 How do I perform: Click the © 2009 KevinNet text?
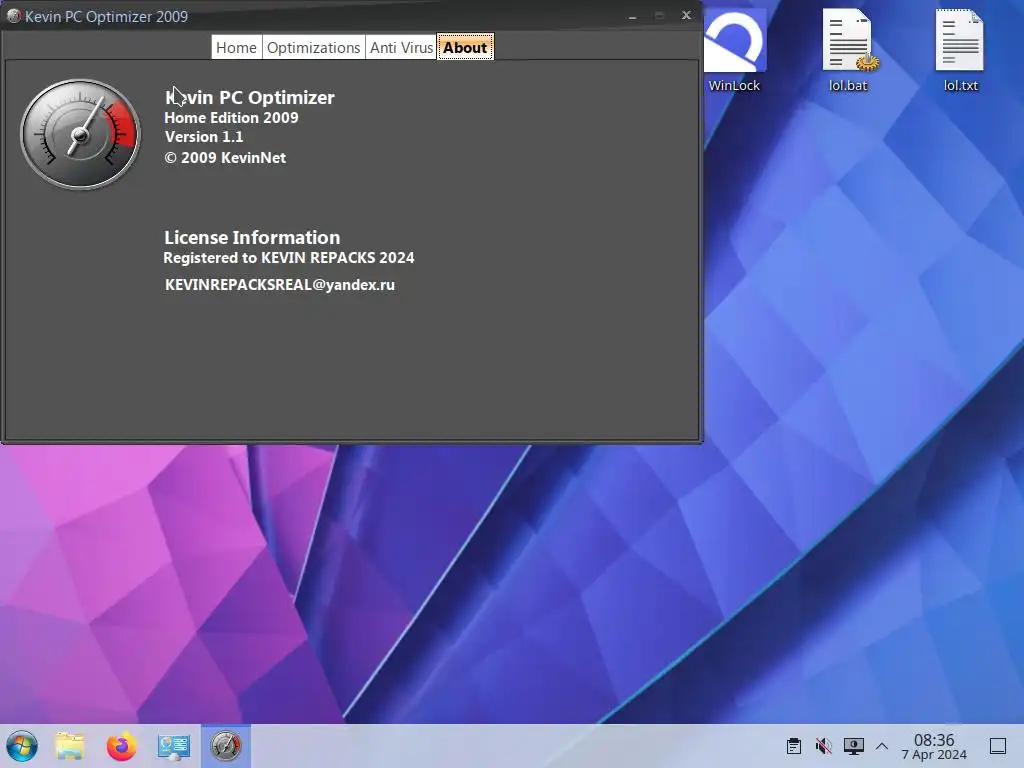click(225, 157)
